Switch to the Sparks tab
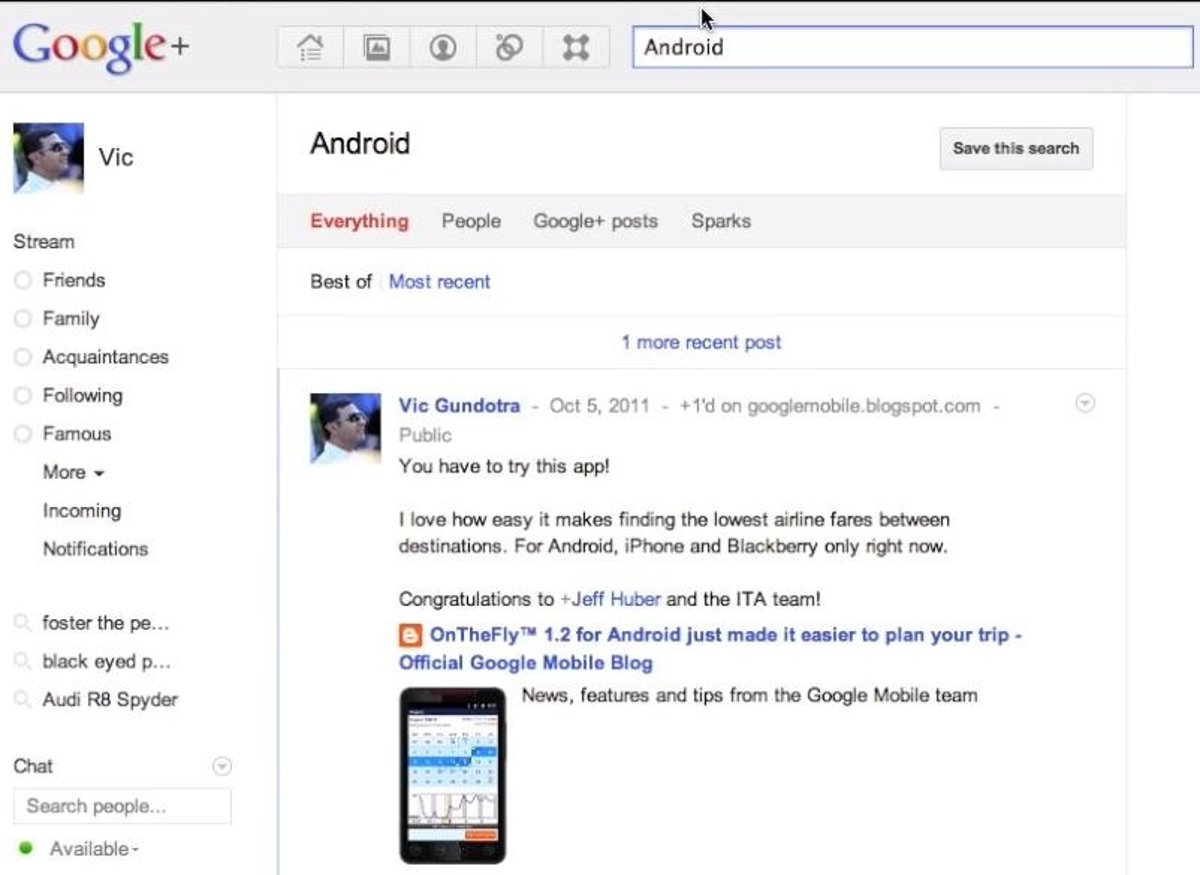Image resolution: width=1200 pixels, height=875 pixels. (720, 221)
